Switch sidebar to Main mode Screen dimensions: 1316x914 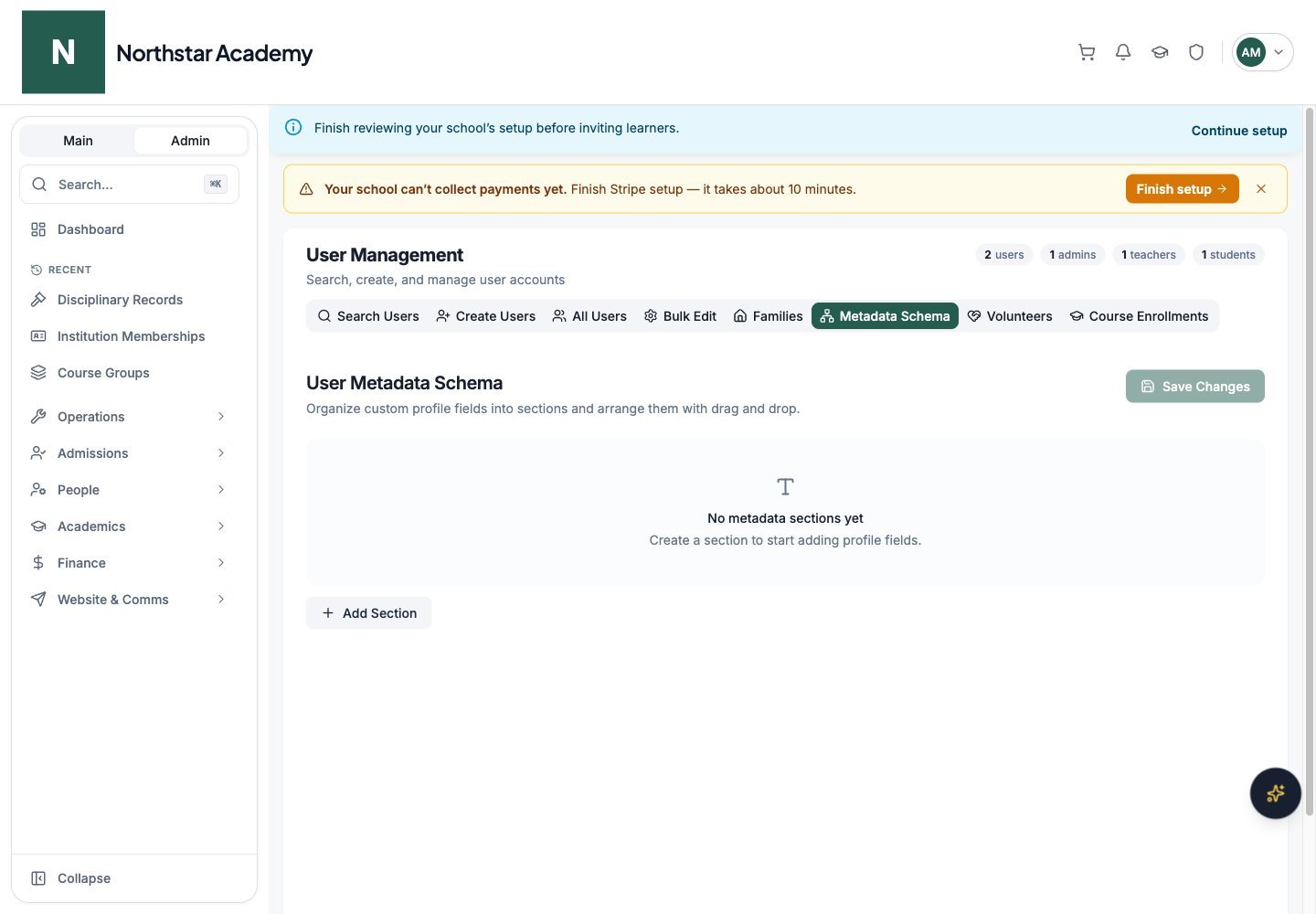pyautogui.click(x=78, y=141)
